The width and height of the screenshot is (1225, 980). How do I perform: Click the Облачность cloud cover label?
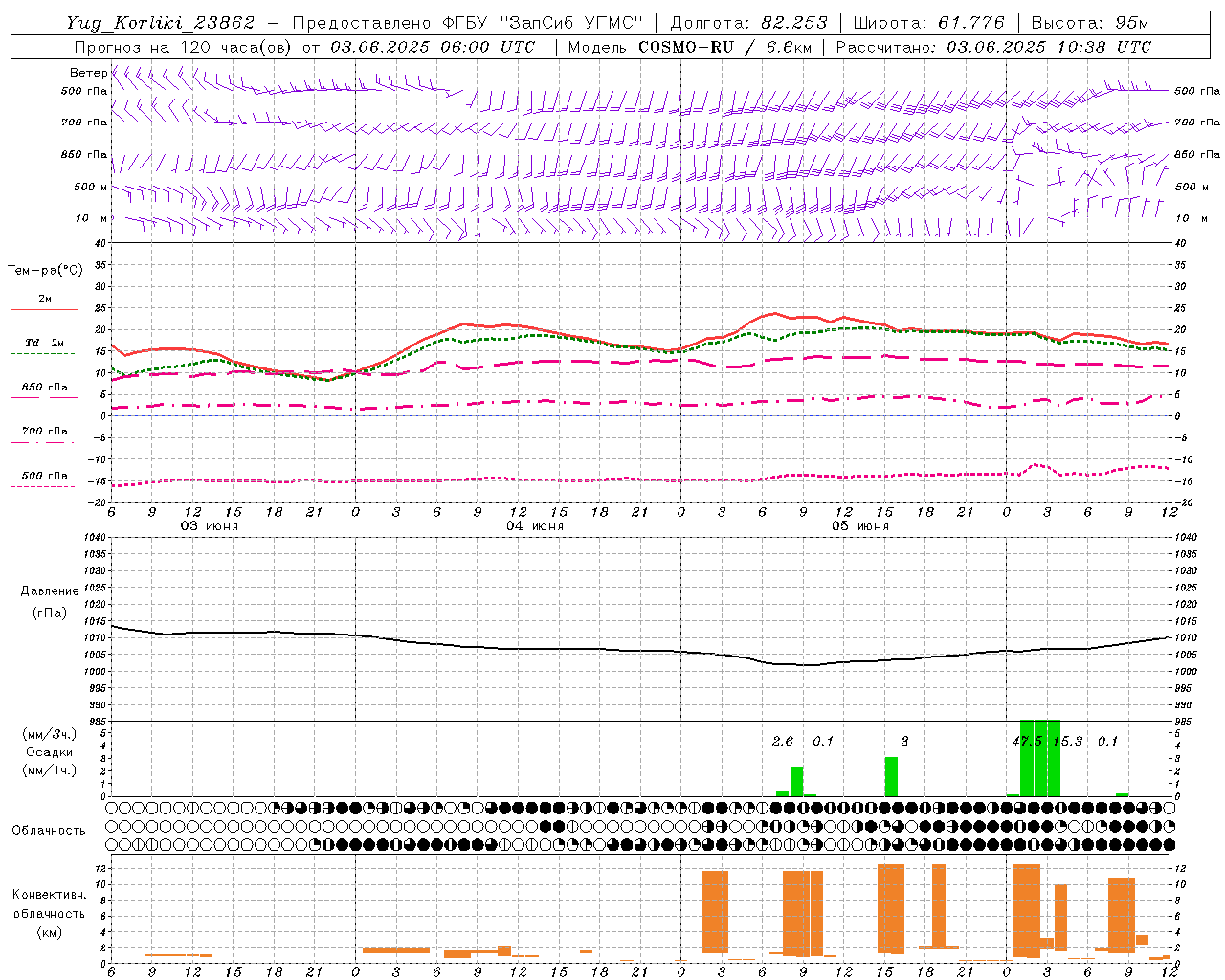click(49, 831)
